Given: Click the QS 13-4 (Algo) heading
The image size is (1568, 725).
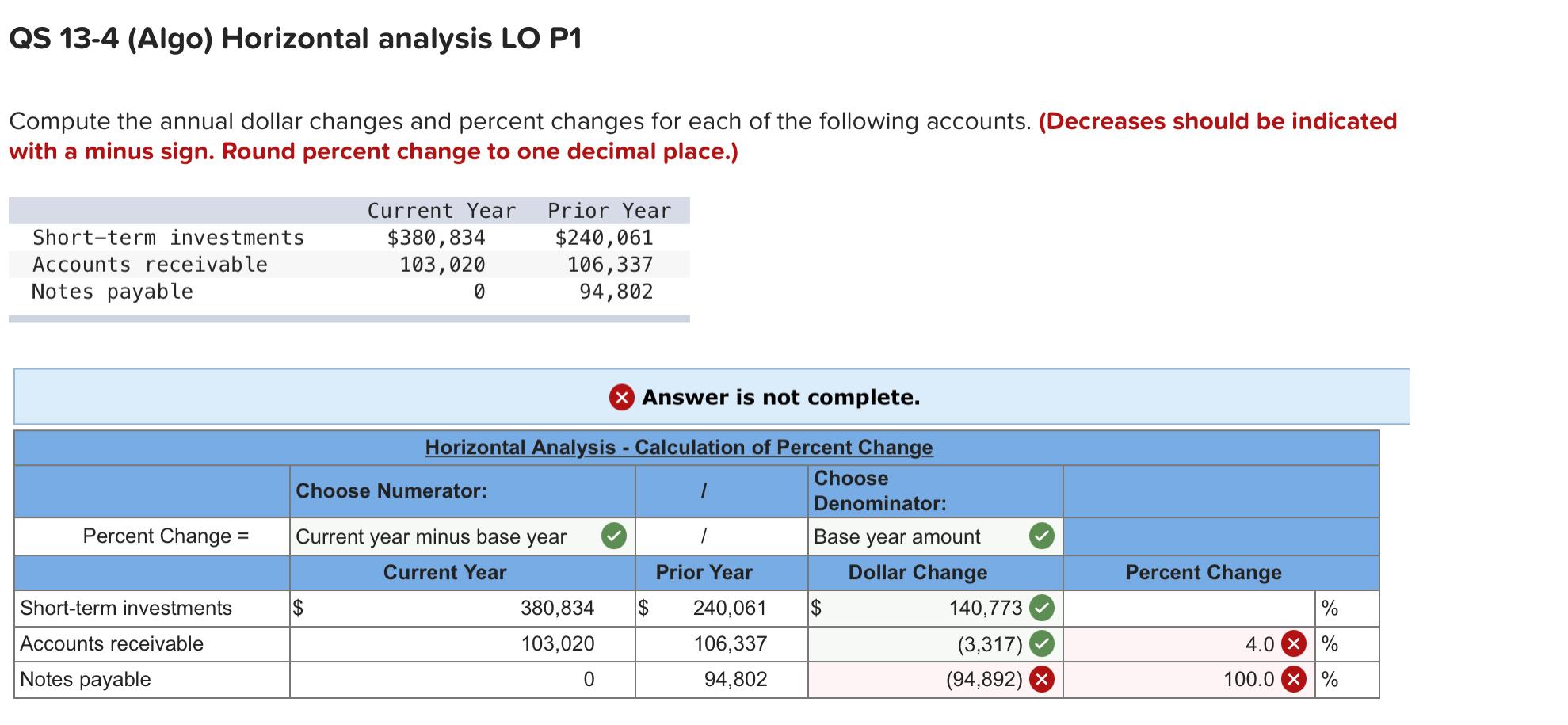Looking at the screenshot, I should pos(294,36).
